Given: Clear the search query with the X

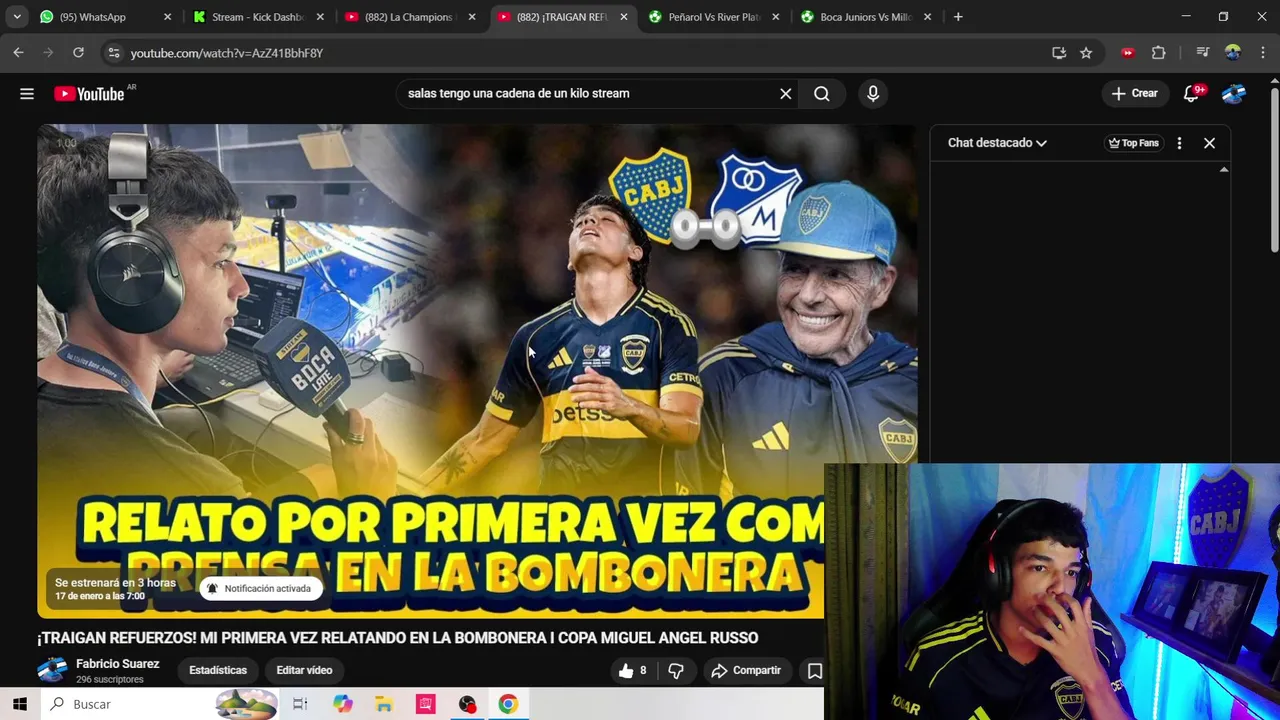Looking at the screenshot, I should 786,94.
